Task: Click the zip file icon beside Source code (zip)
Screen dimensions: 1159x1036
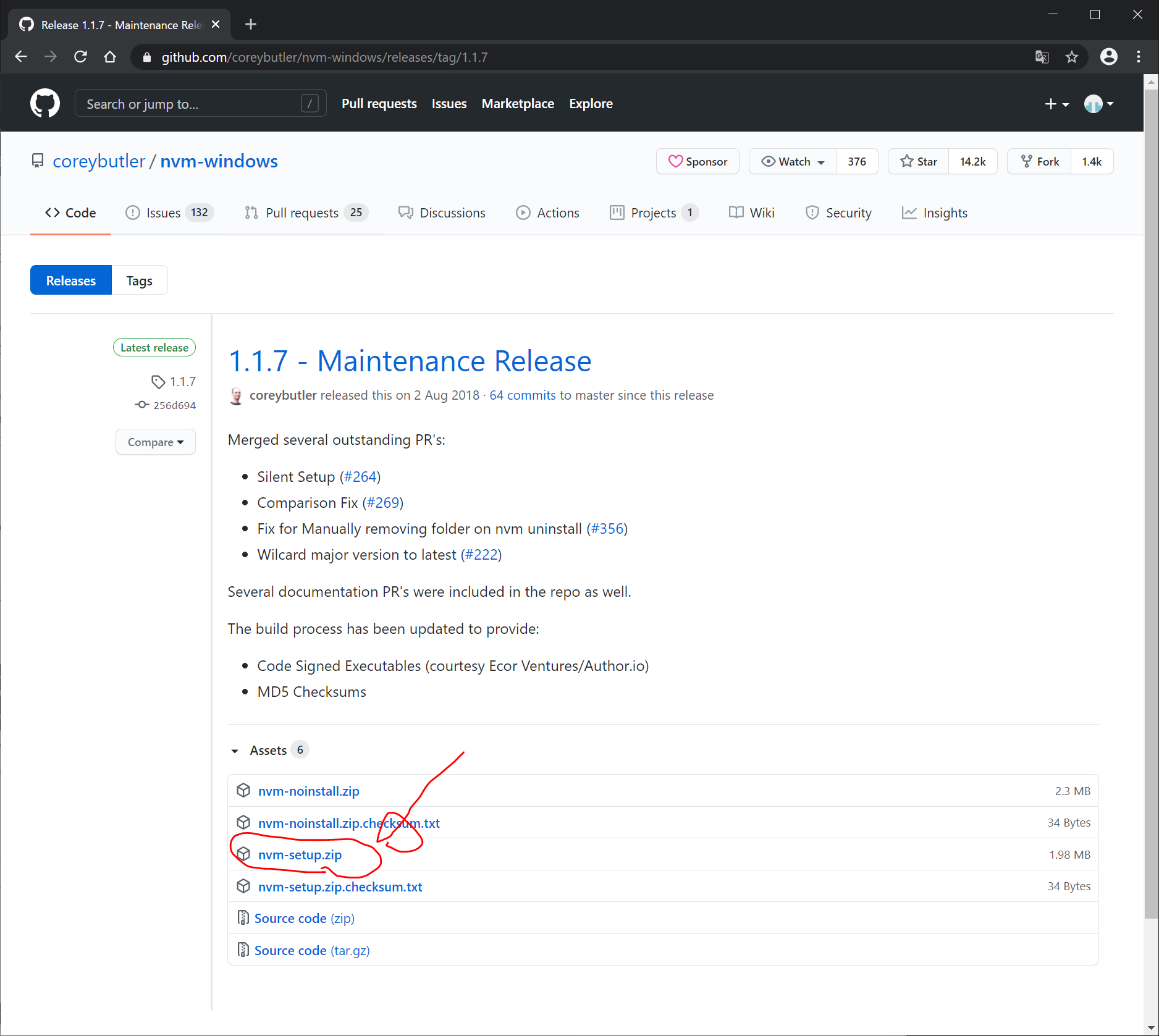Action: [x=243, y=918]
